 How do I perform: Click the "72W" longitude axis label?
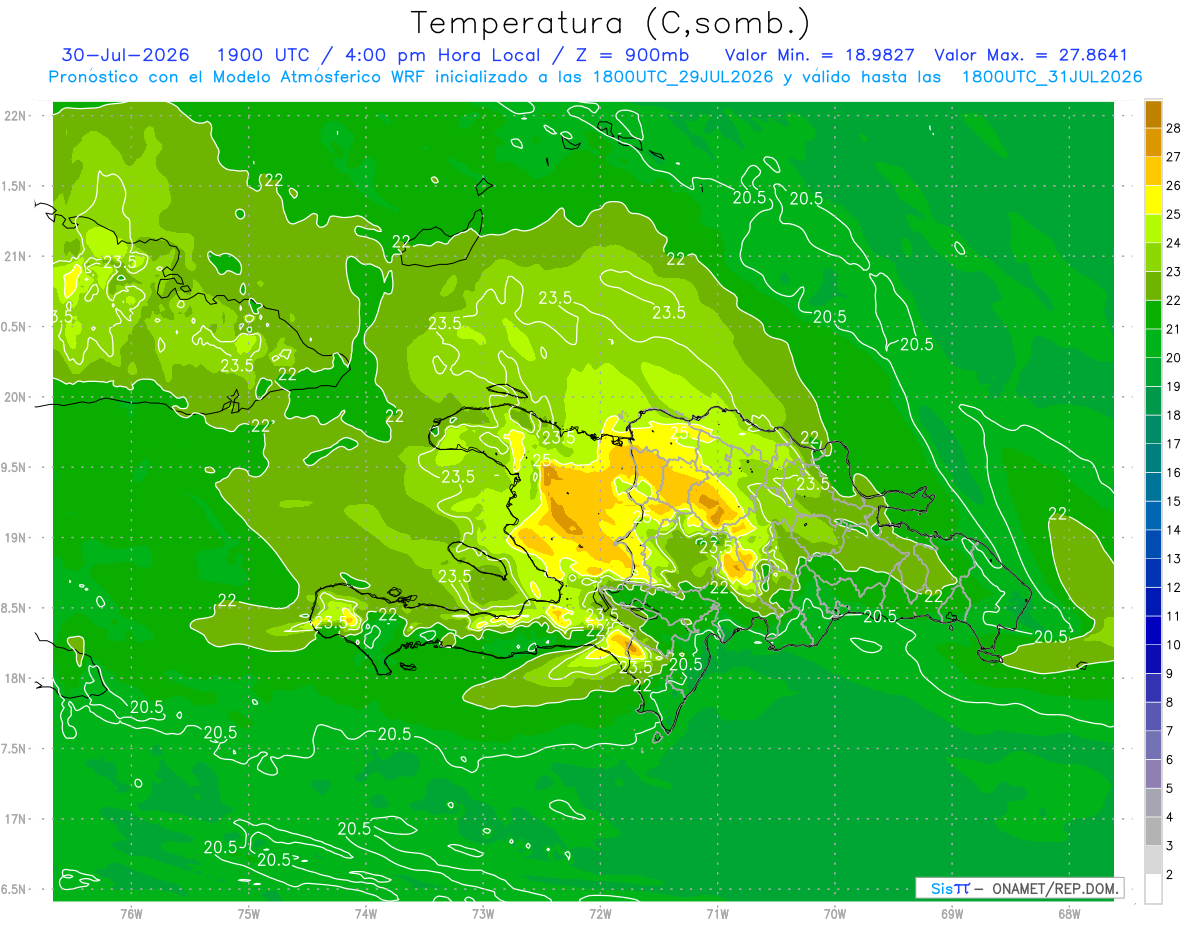click(x=600, y=912)
